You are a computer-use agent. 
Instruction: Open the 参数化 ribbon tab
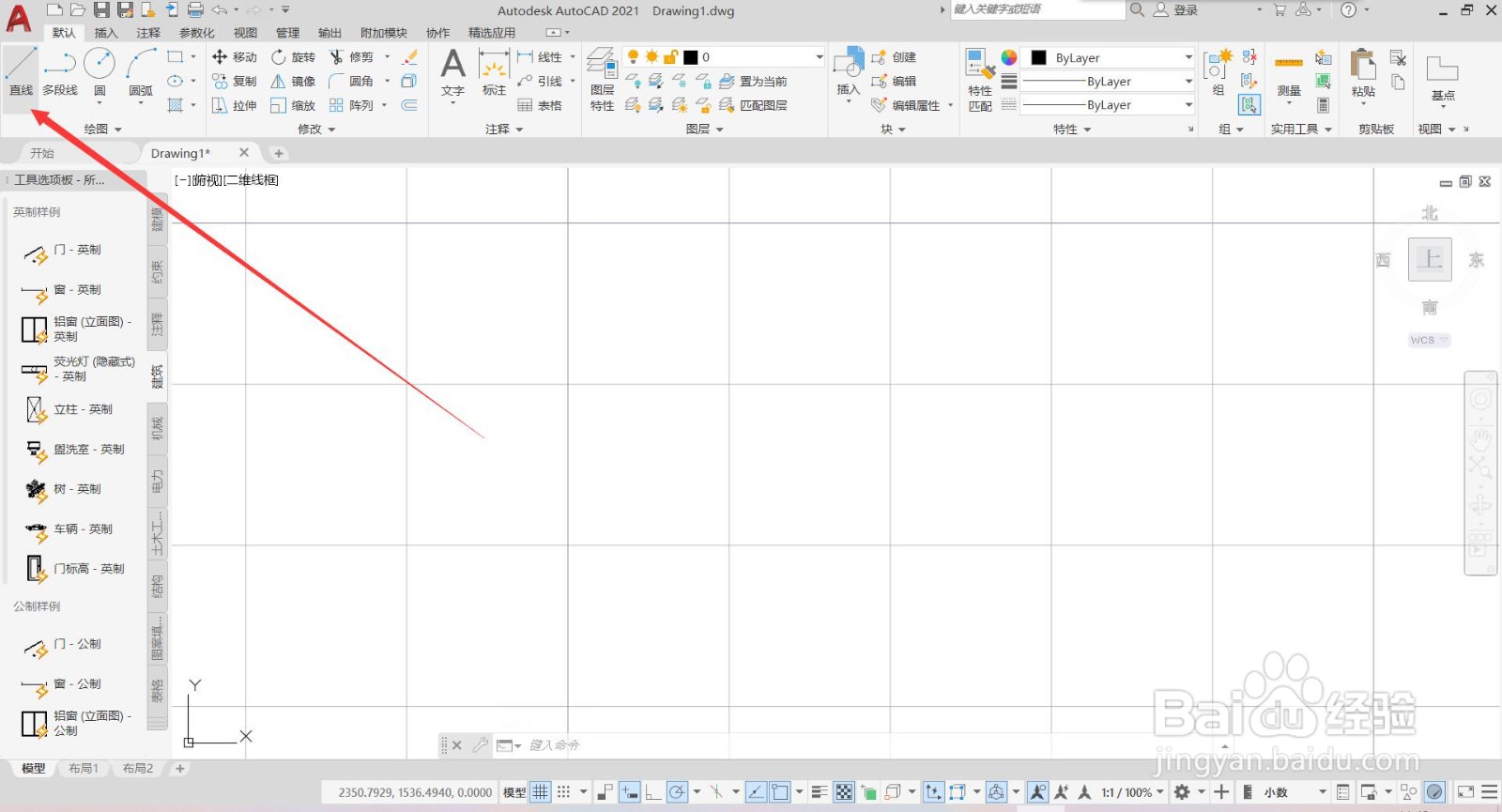click(196, 33)
